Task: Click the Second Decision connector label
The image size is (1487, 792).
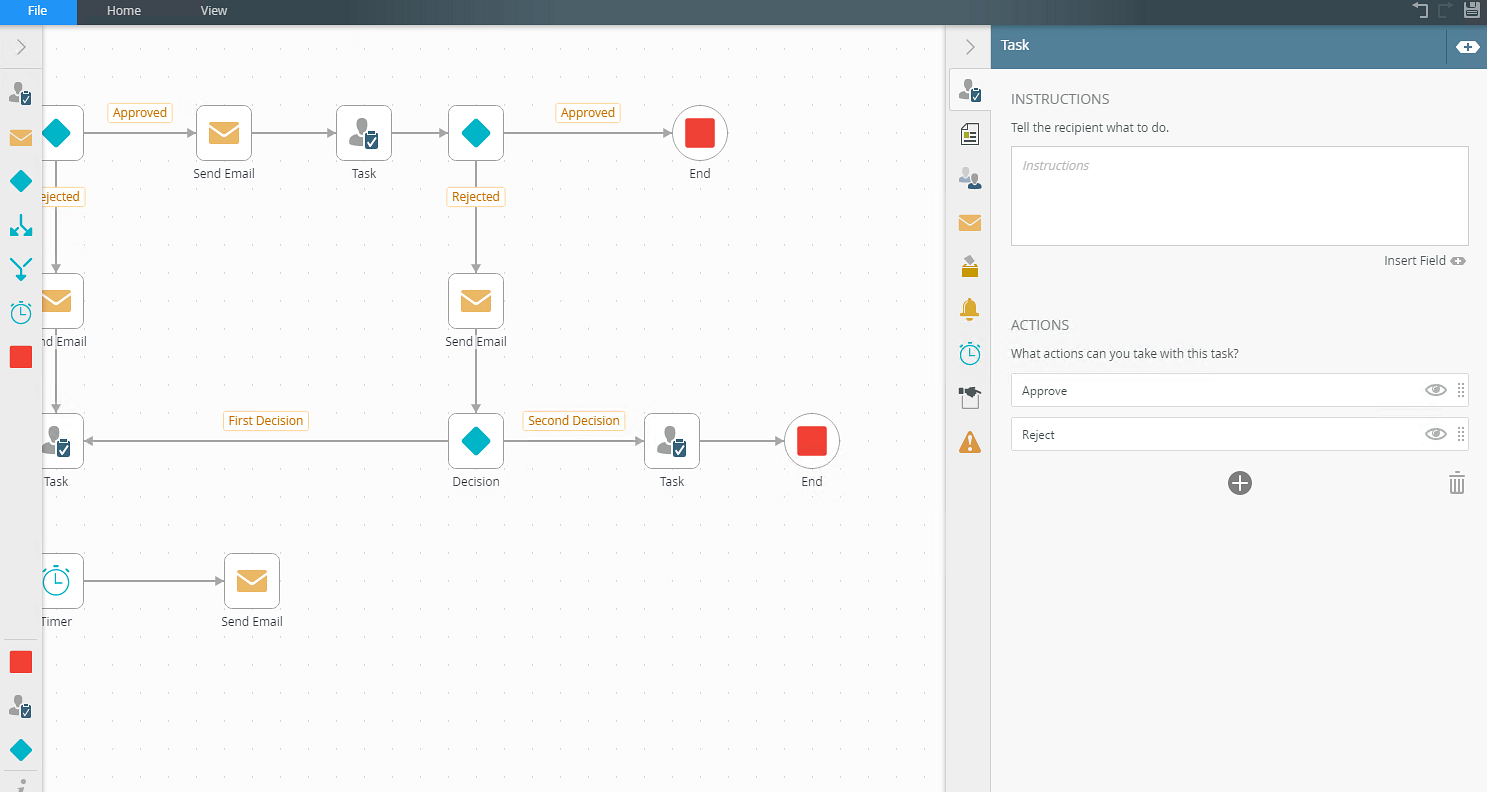Action: tap(574, 421)
